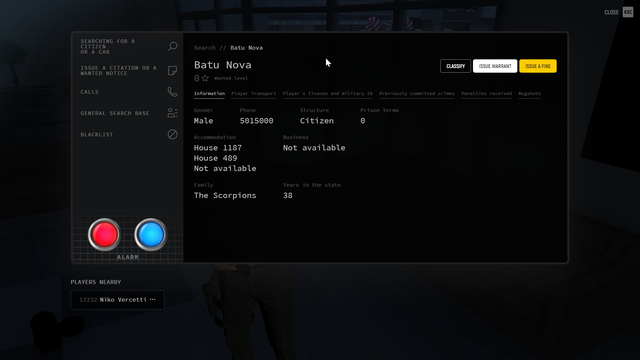Click the citation note icon in sidebar
640x360 pixels.
click(173, 71)
